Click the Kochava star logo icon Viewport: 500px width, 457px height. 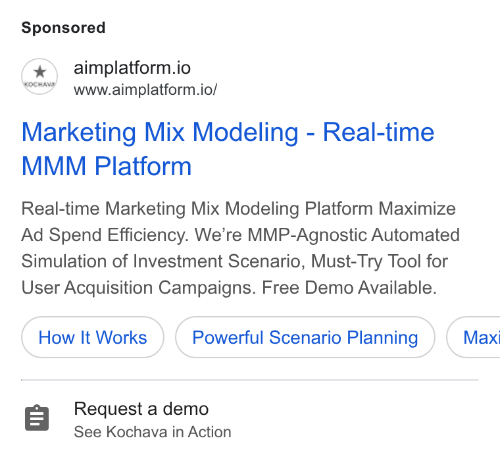point(40,76)
